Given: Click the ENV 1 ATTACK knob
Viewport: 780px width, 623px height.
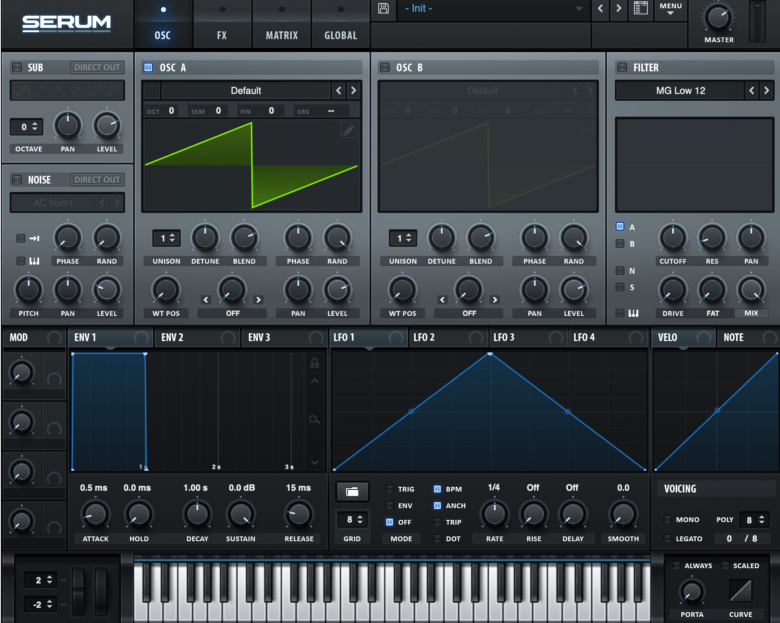Looking at the screenshot, I should [95, 514].
